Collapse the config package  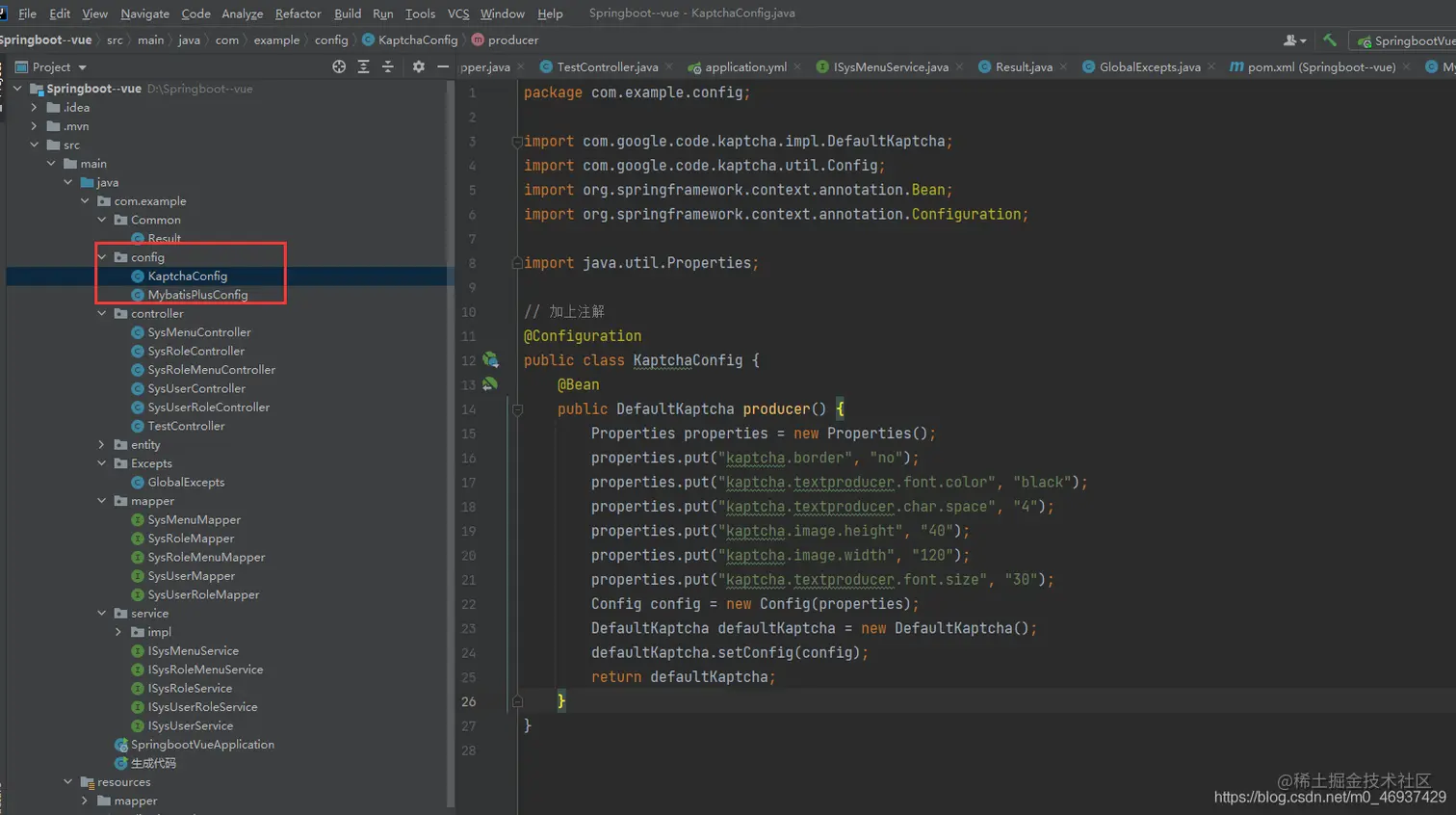tap(102, 257)
